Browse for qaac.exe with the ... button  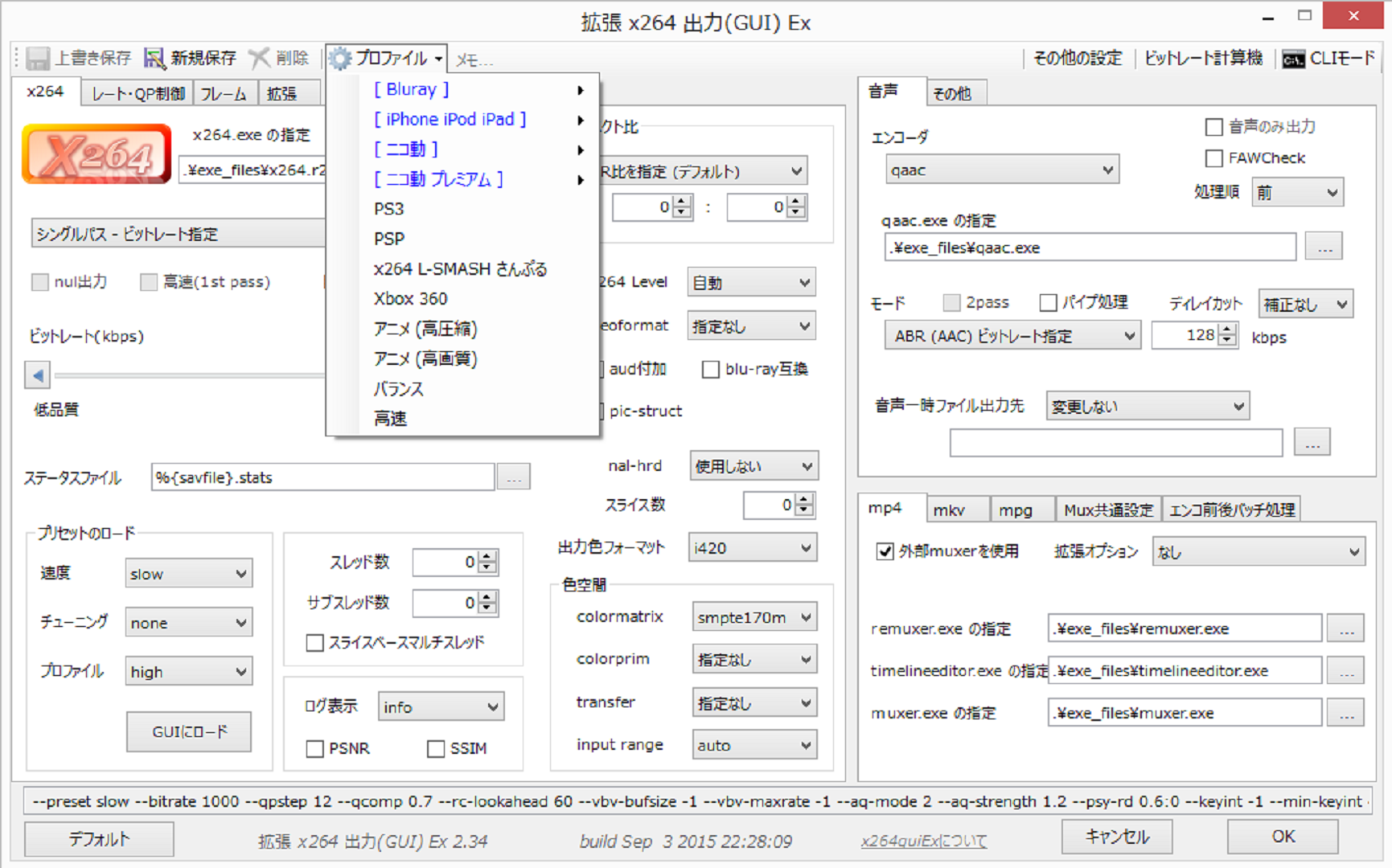point(1323,248)
